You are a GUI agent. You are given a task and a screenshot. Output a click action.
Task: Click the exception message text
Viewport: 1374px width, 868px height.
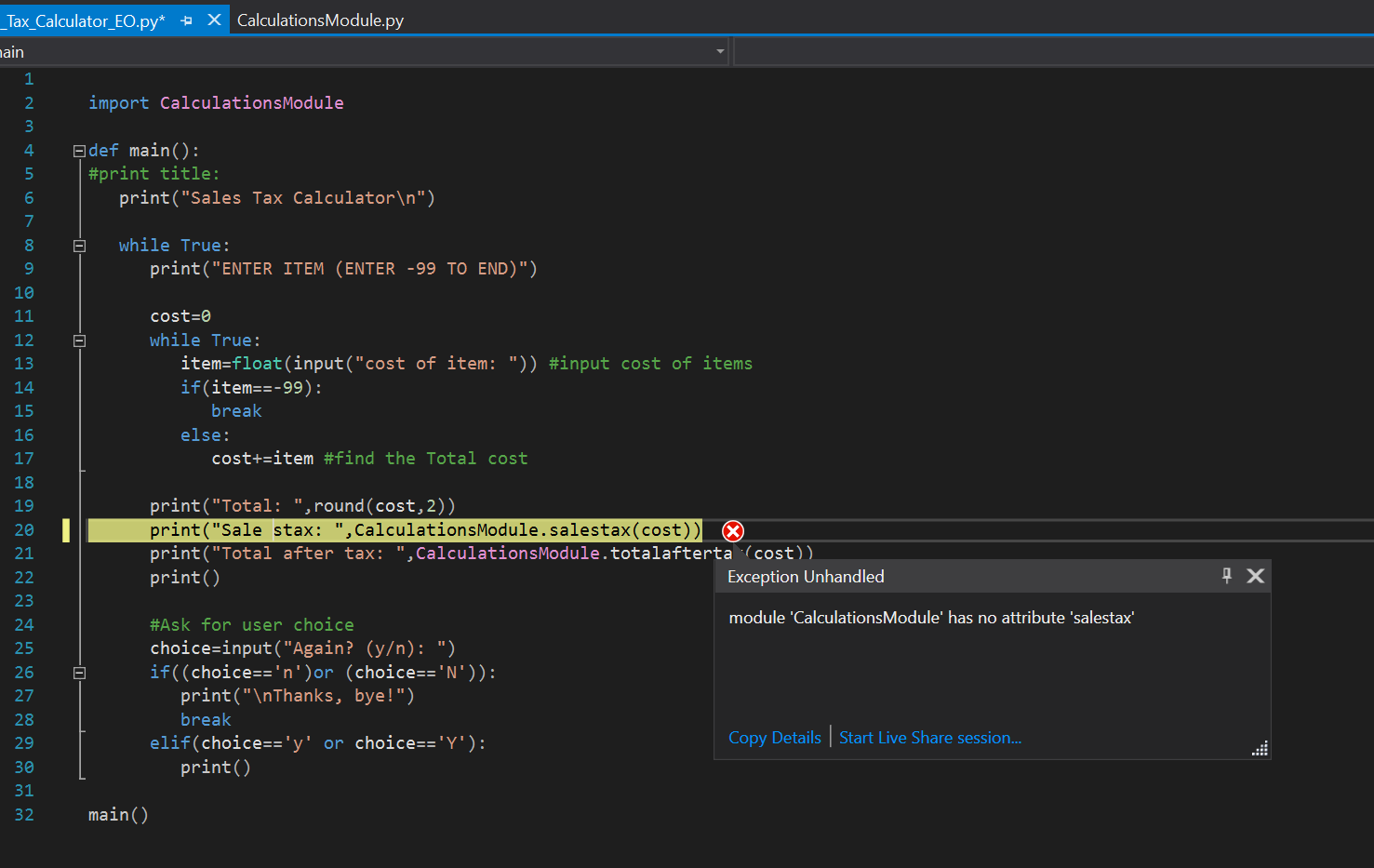click(931, 618)
